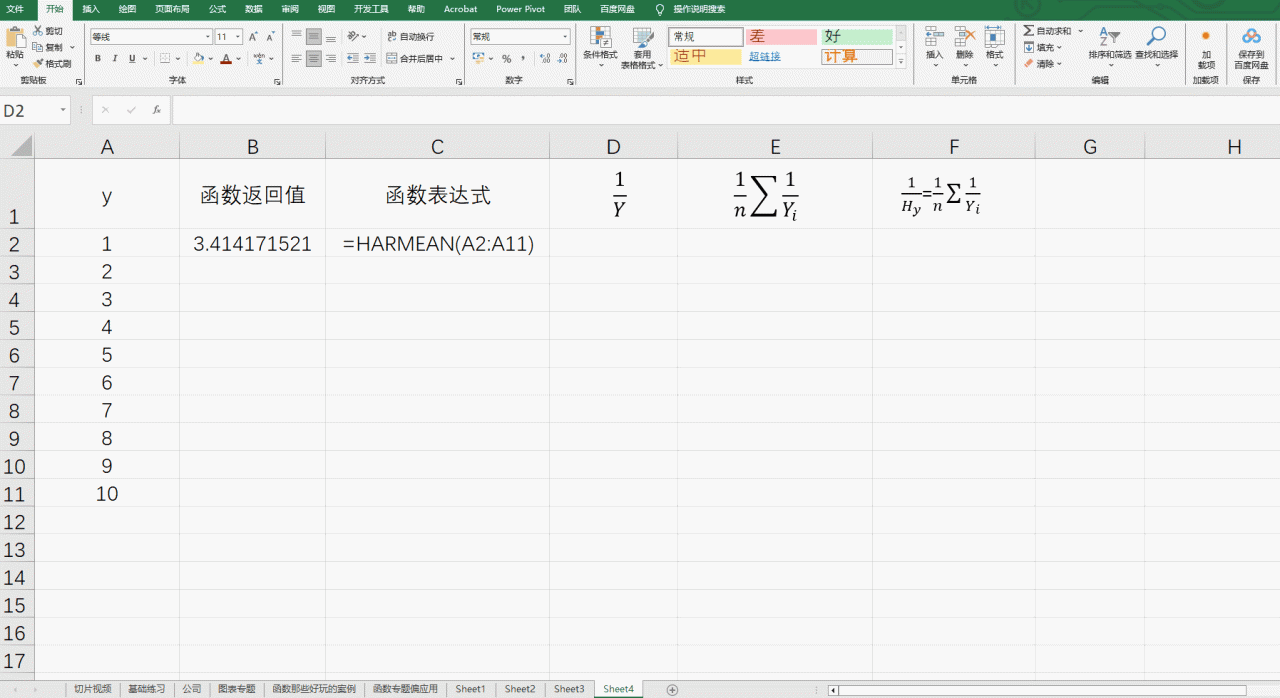Apply the 差 (Bad) cell style

point(782,37)
